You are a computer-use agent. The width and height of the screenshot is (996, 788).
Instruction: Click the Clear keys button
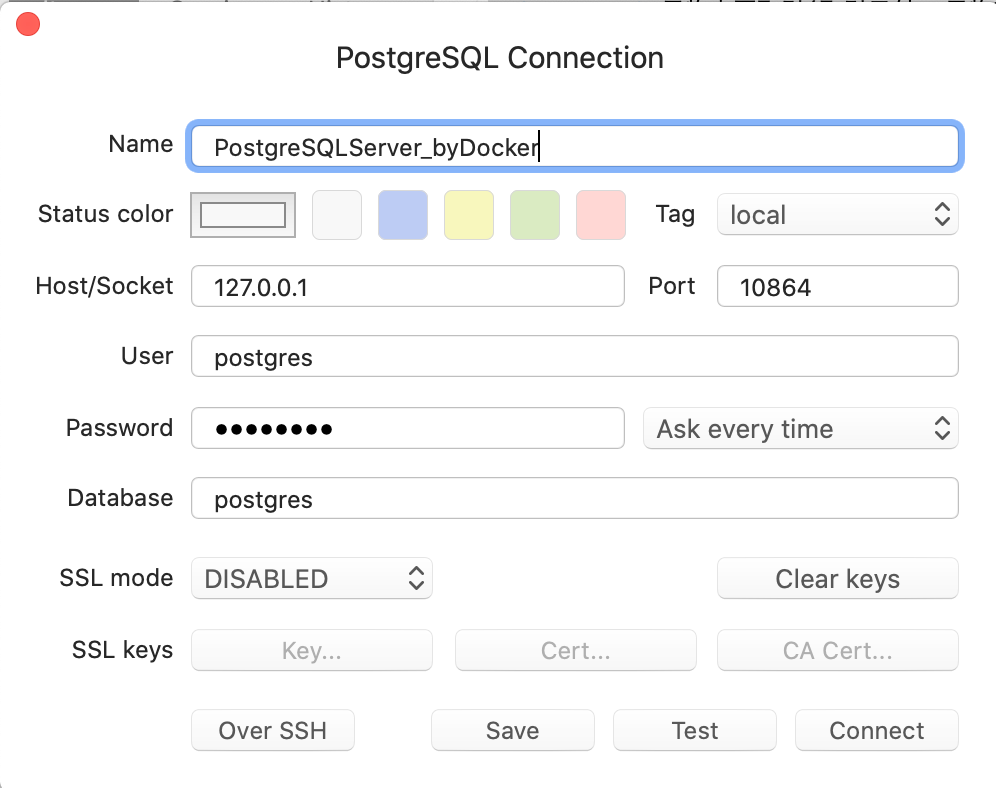click(837, 578)
